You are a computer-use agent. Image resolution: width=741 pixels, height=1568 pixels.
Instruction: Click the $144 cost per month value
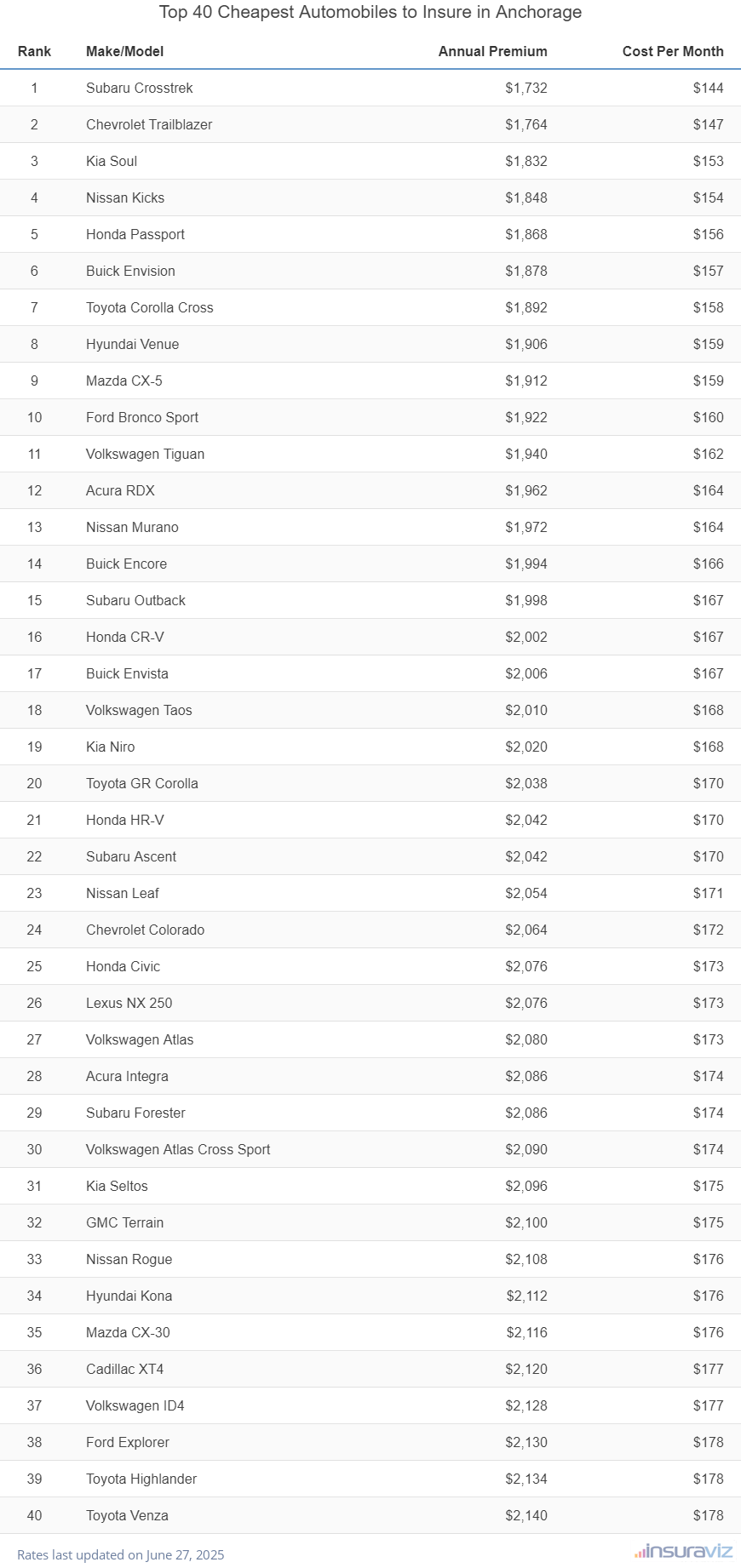click(x=708, y=88)
